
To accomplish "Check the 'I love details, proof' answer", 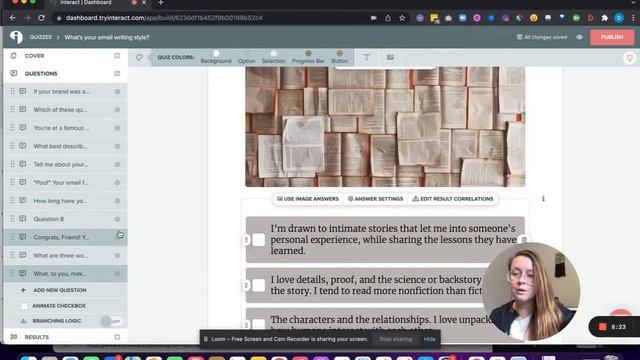I will pyautogui.click(x=259, y=285).
